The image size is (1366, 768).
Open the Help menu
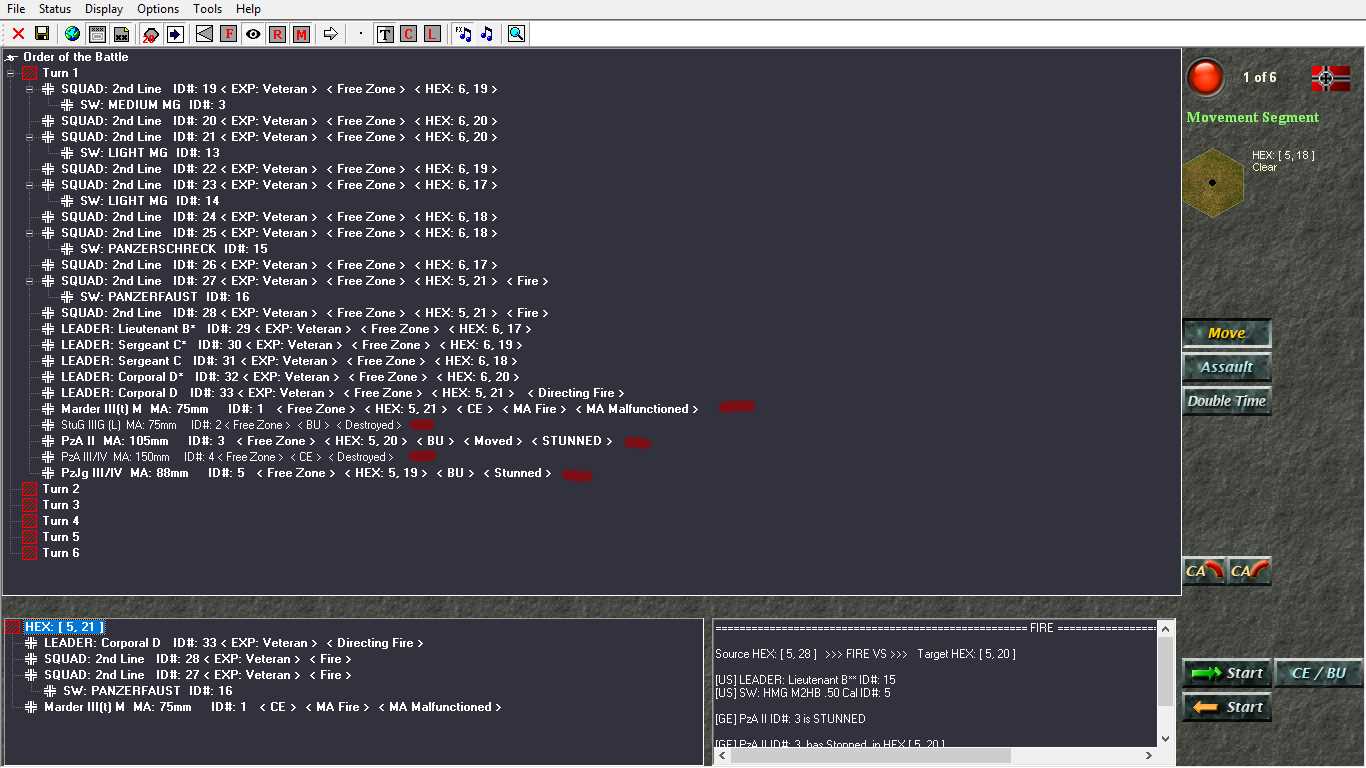pos(248,9)
